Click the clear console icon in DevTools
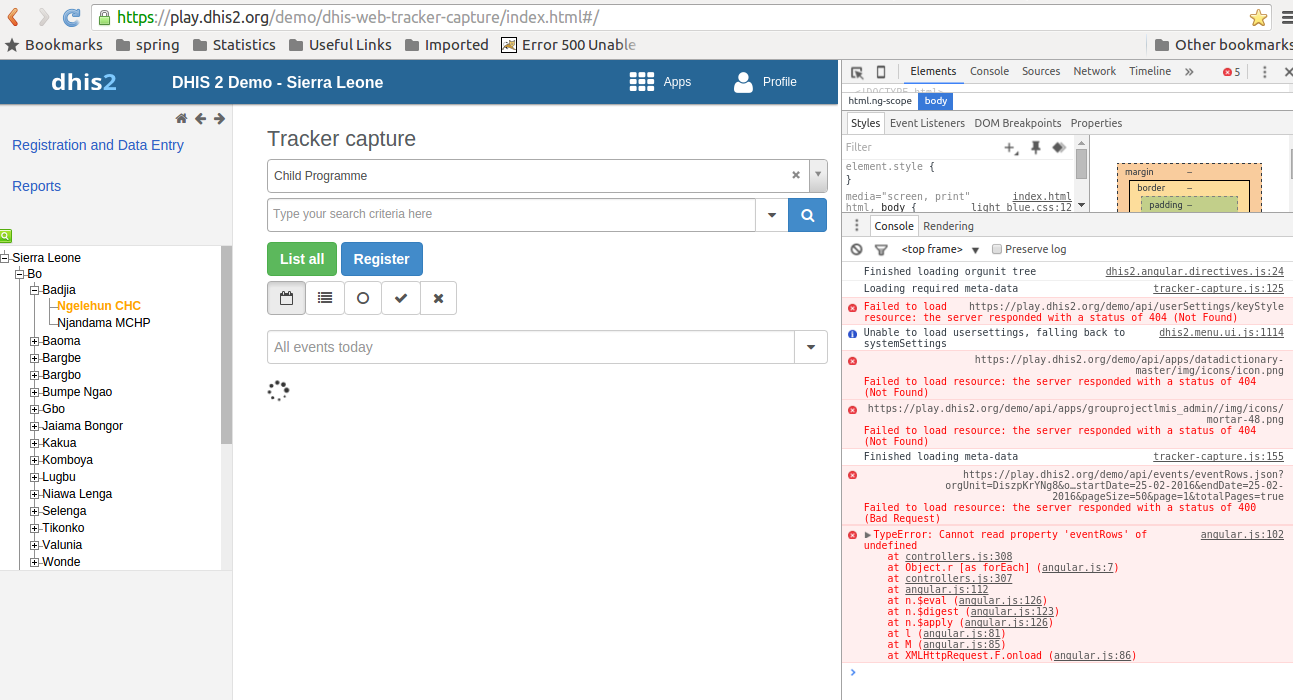This screenshot has width=1293, height=700. 856,249
